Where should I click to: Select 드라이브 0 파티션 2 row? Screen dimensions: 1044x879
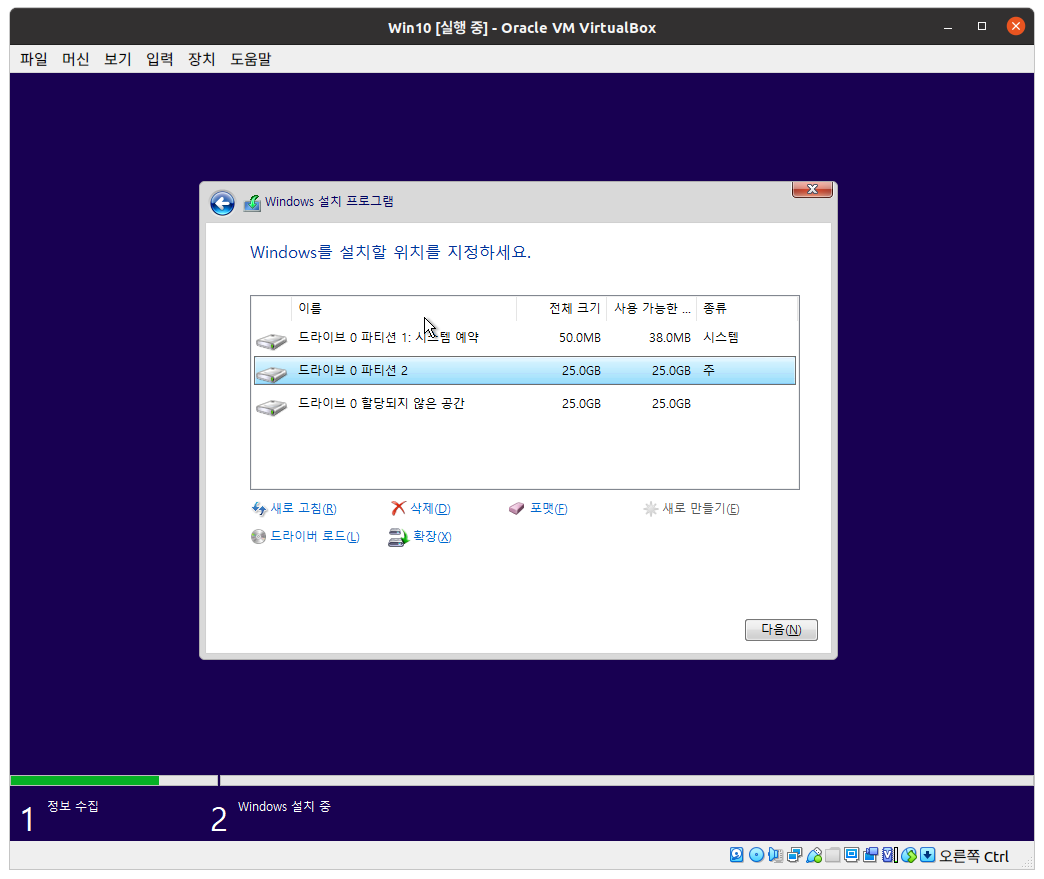(525, 370)
